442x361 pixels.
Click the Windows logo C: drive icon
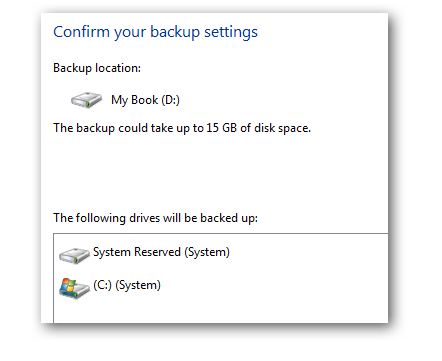(x=74, y=288)
